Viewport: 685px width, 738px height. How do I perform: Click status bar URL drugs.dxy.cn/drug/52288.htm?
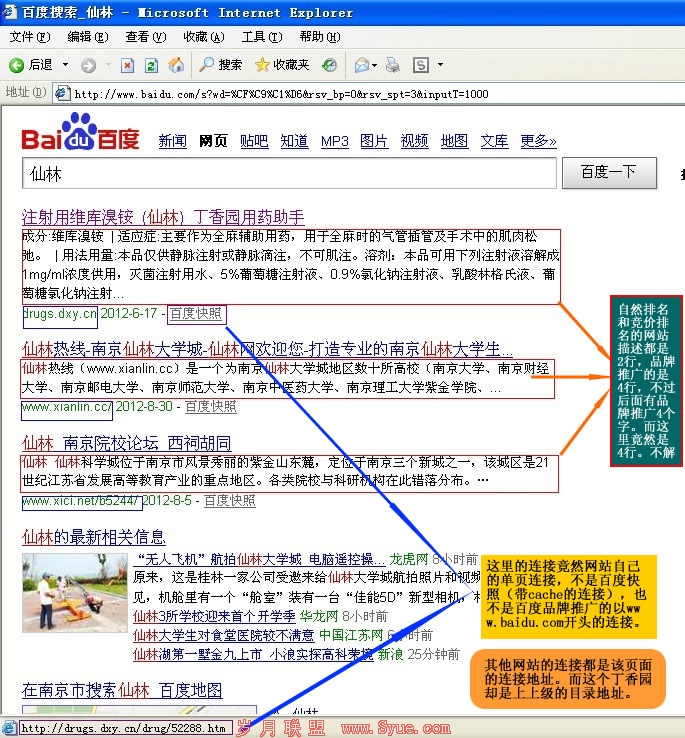[x=123, y=728]
